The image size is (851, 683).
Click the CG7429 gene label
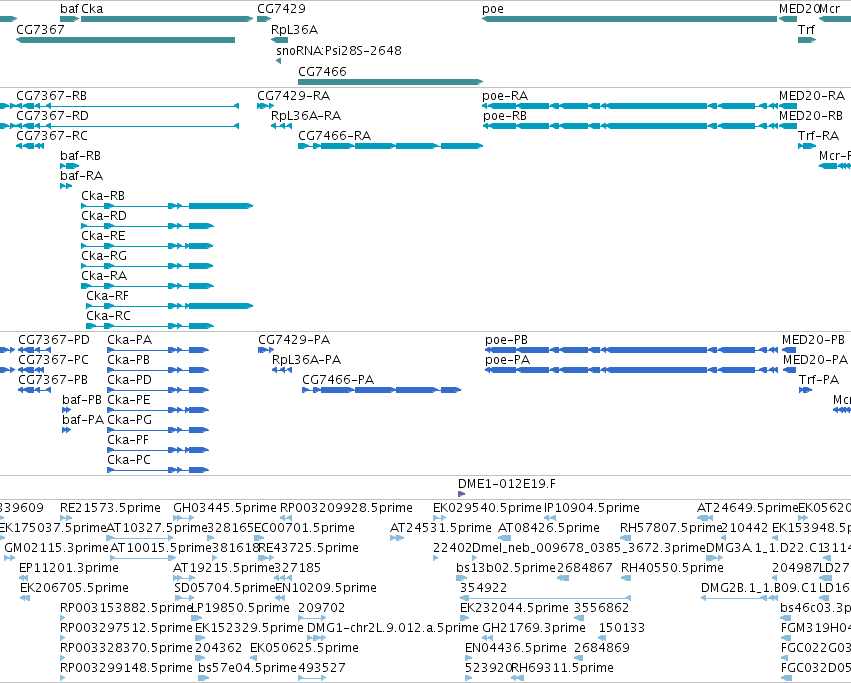click(x=281, y=9)
